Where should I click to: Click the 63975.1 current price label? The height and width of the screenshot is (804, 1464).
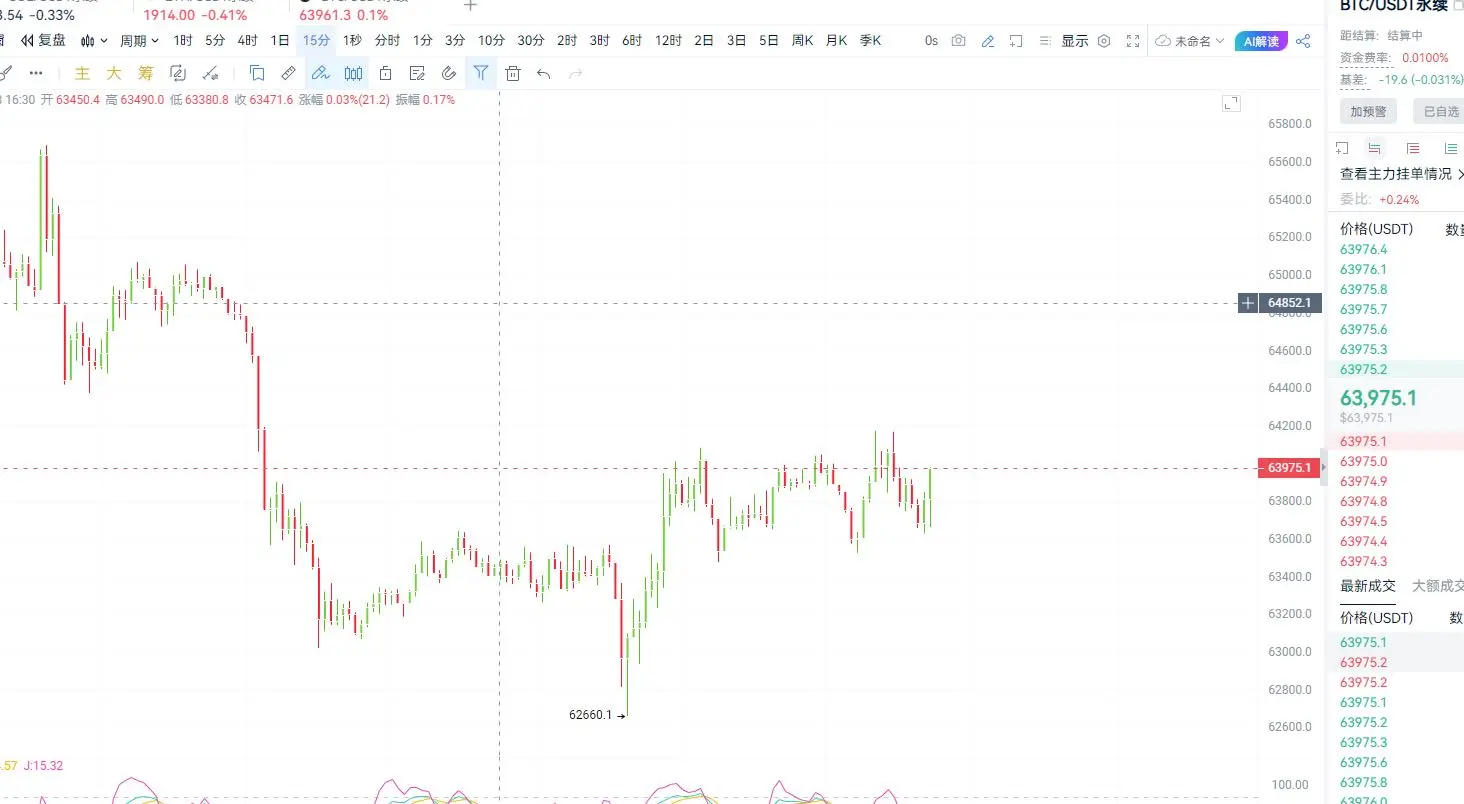(1288, 467)
